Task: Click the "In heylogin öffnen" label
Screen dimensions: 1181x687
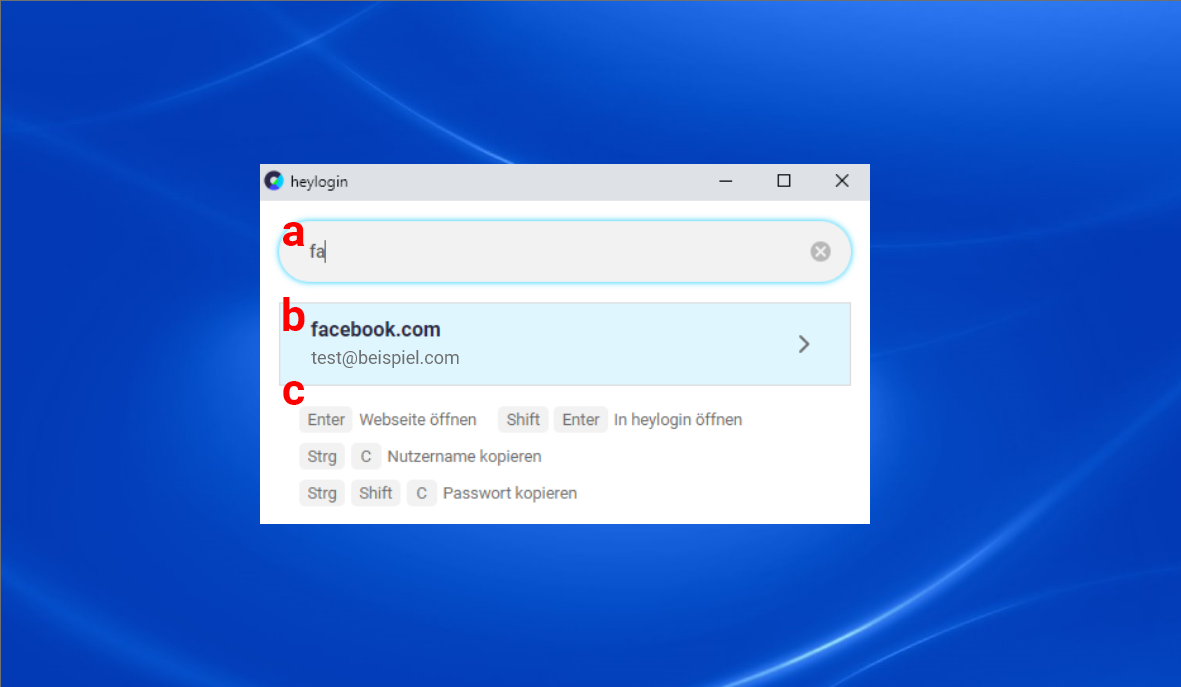Action: pyautogui.click(x=678, y=420)
